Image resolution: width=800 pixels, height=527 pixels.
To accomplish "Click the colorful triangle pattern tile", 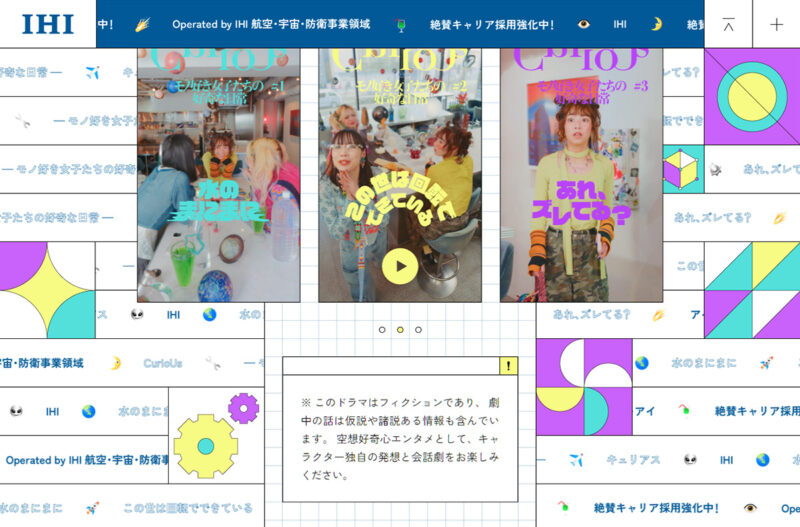I will tap(751, 290).
